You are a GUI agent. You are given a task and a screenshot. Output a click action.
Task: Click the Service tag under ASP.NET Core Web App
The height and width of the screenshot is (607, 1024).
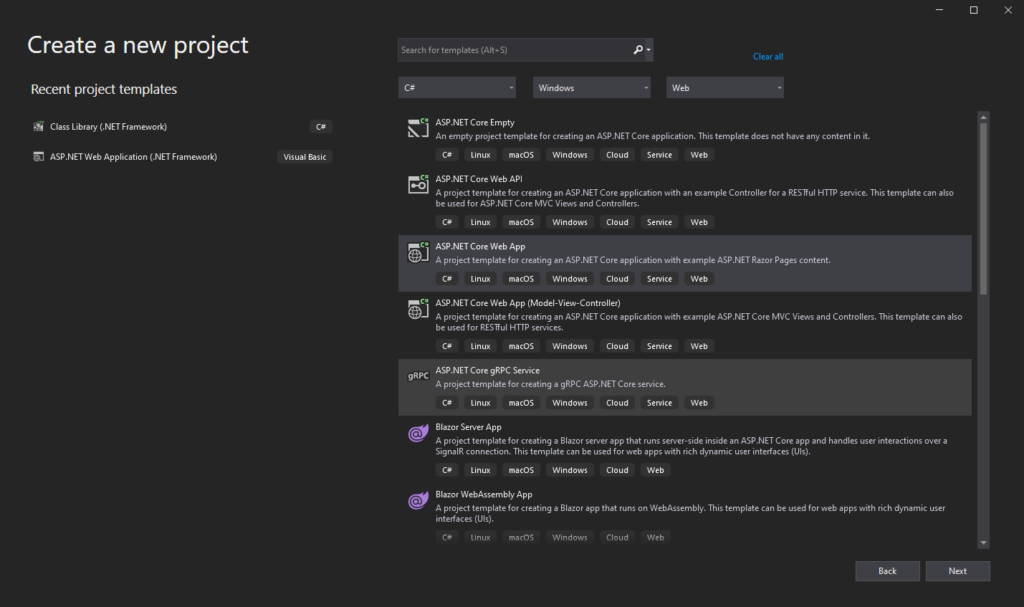click(x=659, y=279)
